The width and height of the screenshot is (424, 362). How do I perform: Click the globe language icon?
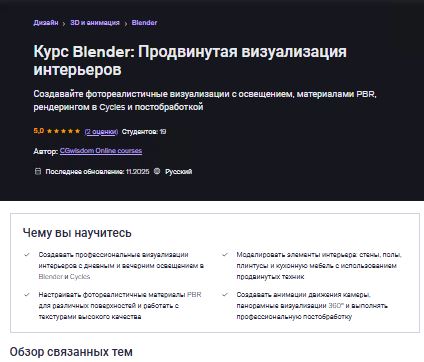click(157, 171)
